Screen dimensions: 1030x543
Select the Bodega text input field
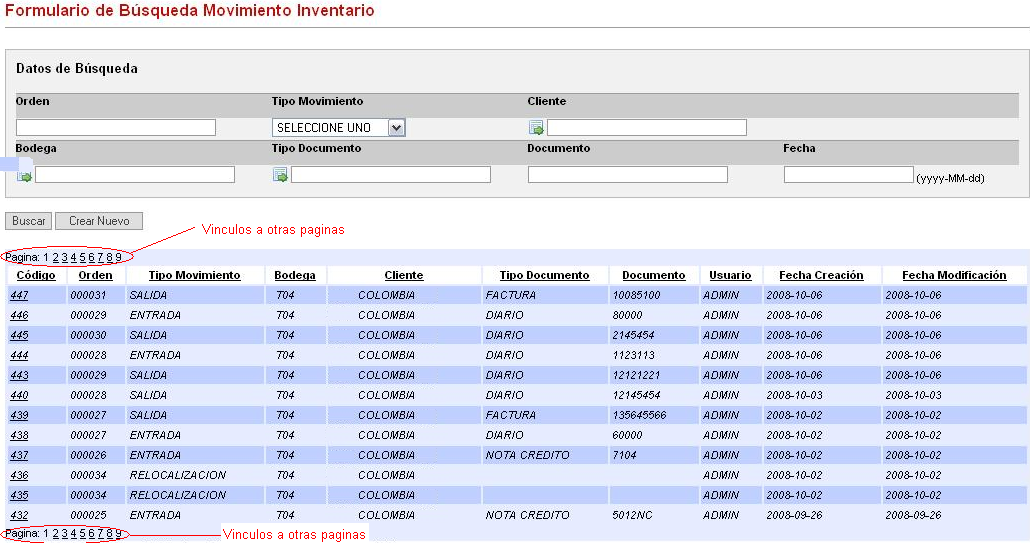(134, 175)
